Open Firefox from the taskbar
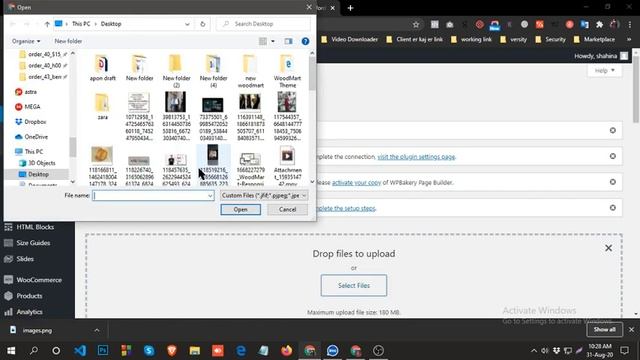640x360 pixels. [287, 351]
